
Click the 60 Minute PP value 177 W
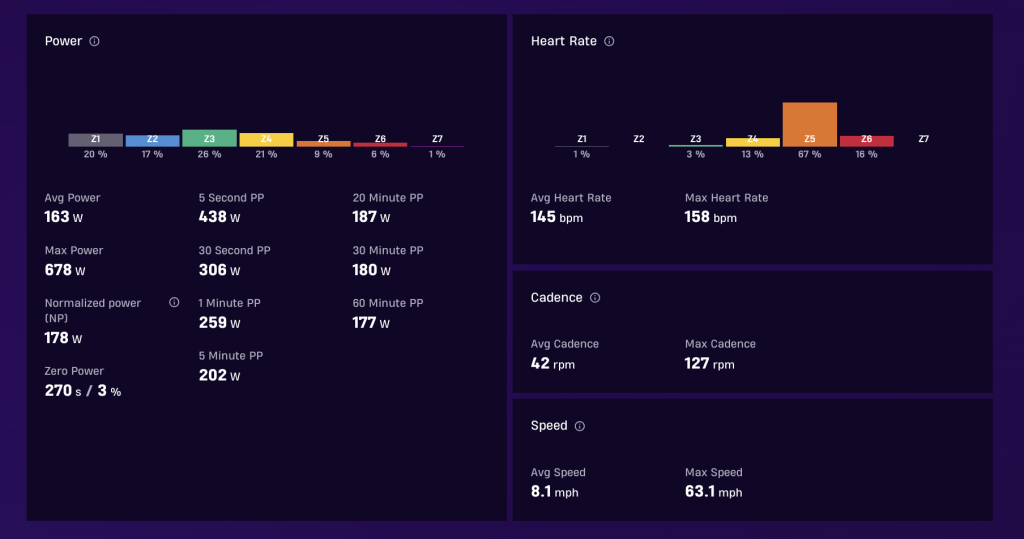pos(371,323)
